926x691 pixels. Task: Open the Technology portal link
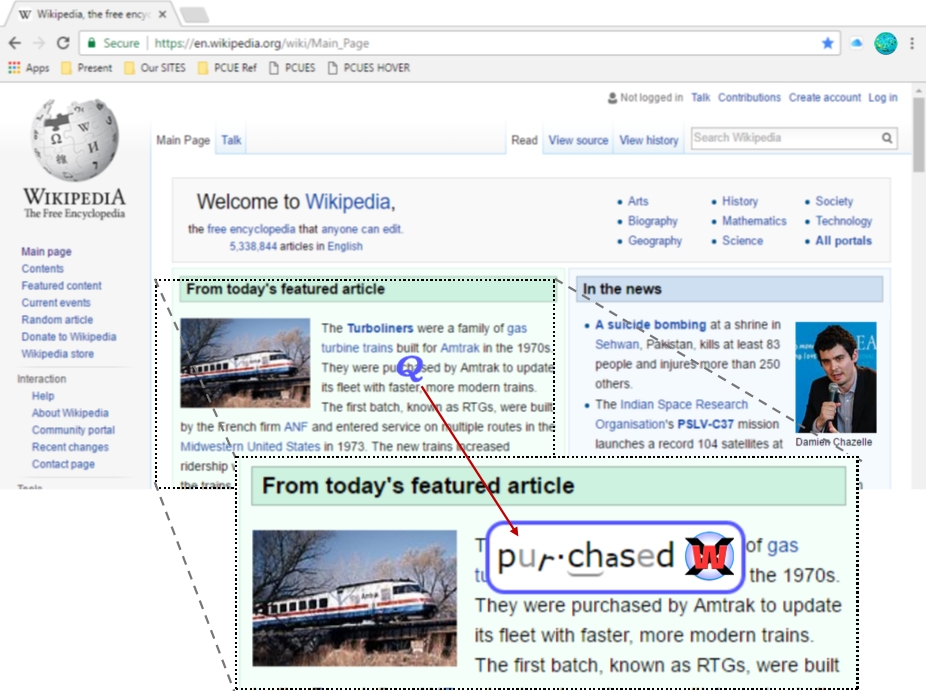click(843, 221)
